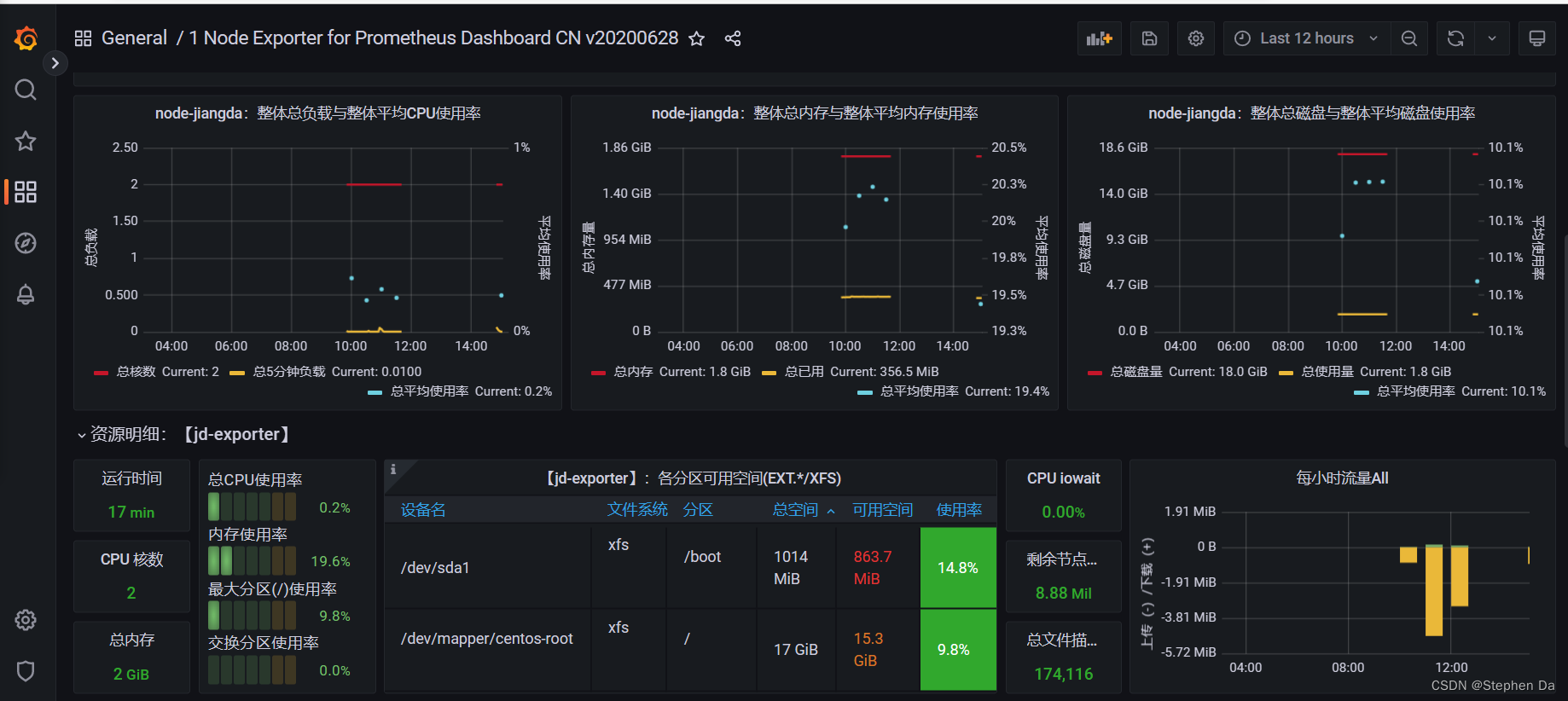Refresh the dashboard
The width and height of the screenshot is (1568, 701).
(x=1456, y=38)
